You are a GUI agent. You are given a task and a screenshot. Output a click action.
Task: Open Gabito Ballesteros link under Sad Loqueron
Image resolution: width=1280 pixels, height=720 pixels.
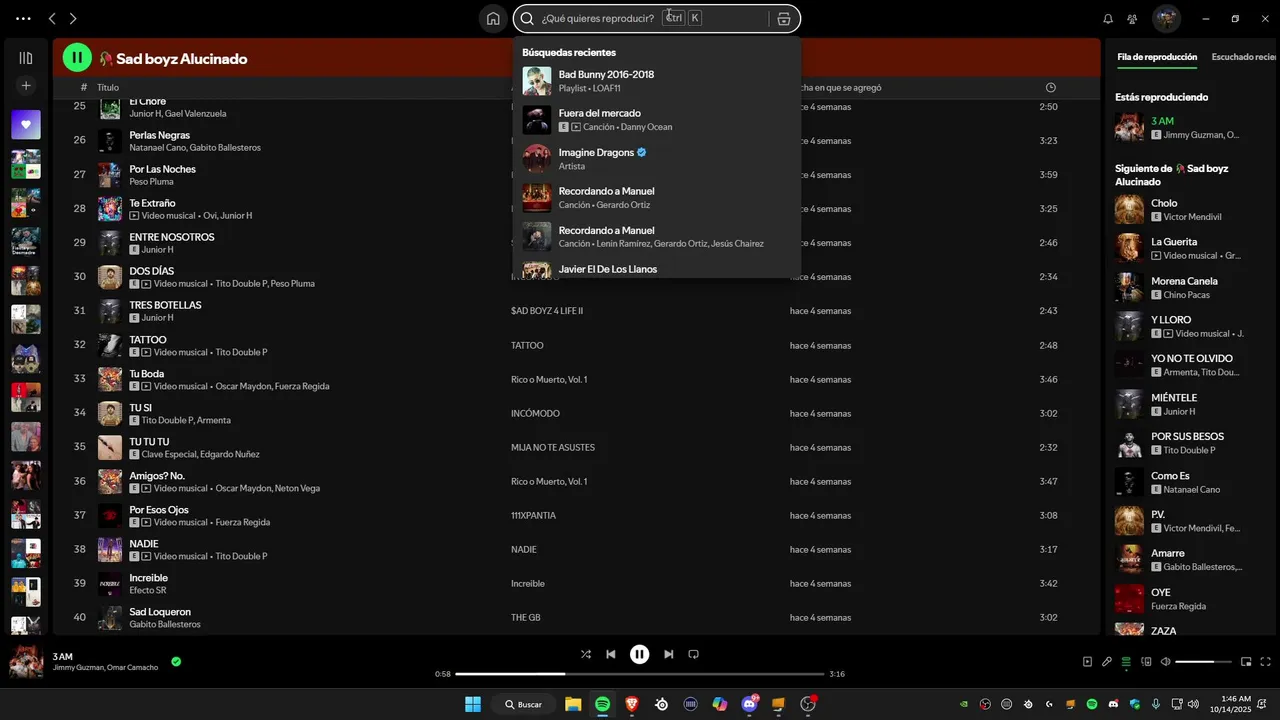click(x=165, y=624)
